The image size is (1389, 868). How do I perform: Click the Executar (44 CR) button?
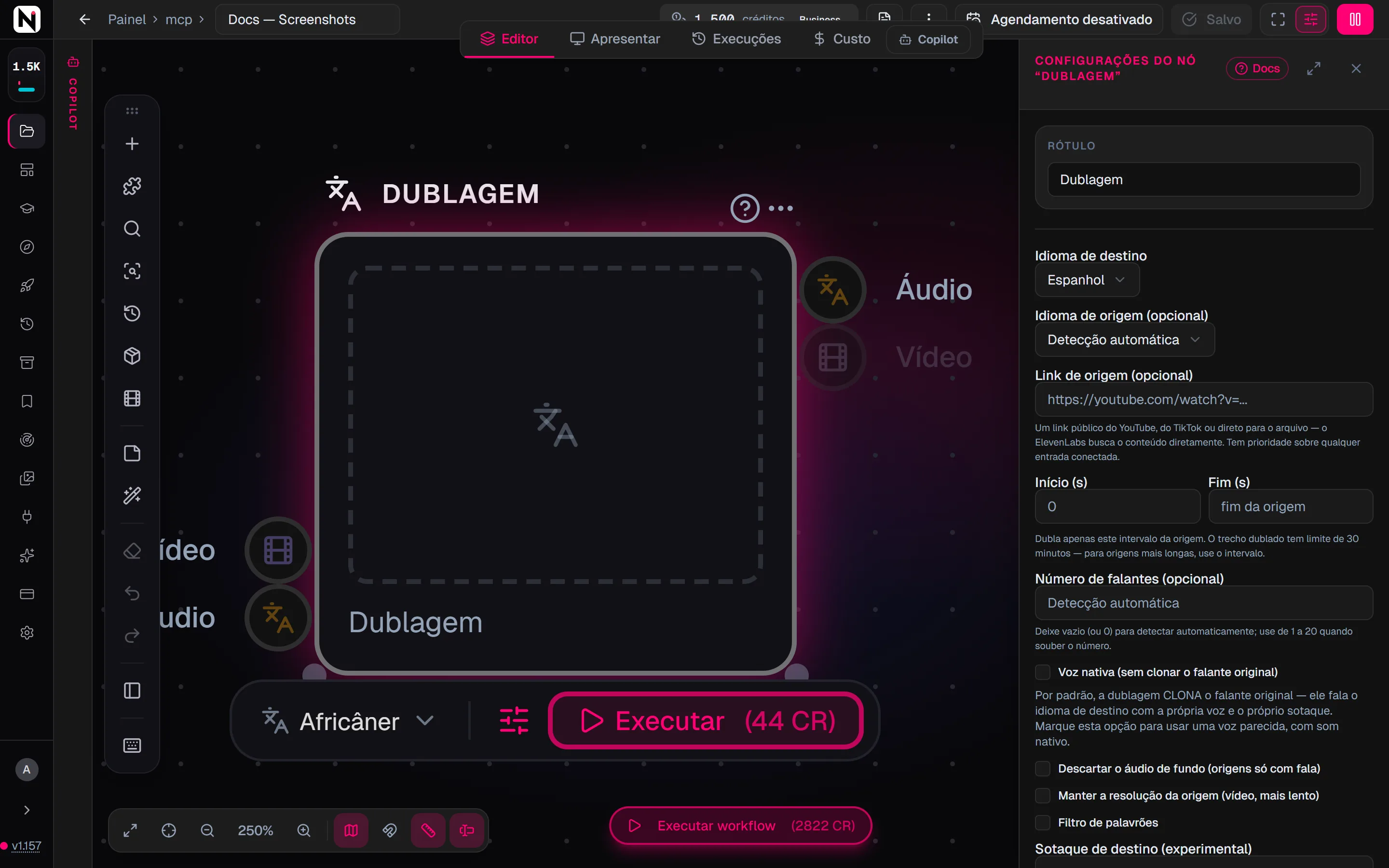(x=706, y=720)
